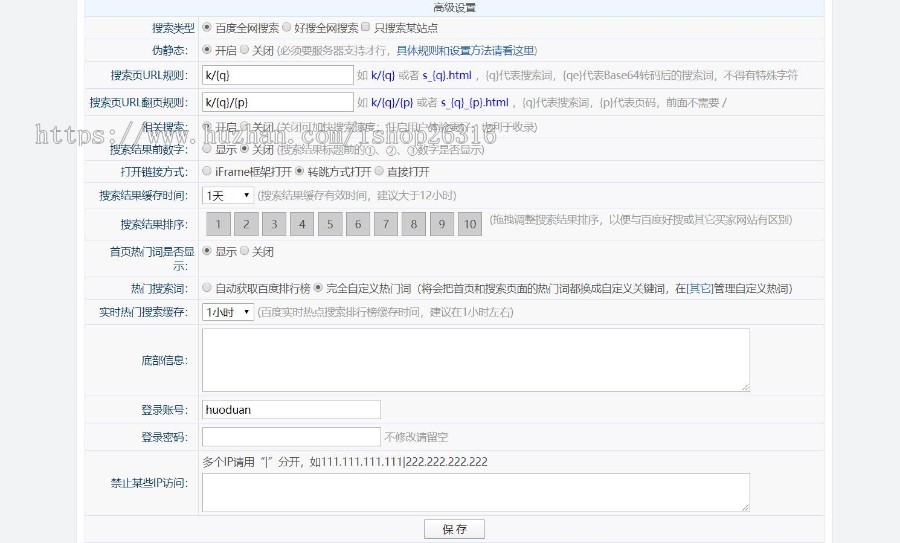Tick the 只搜索某站点 checkbox

pyautogui.click(x=366, y=27)
